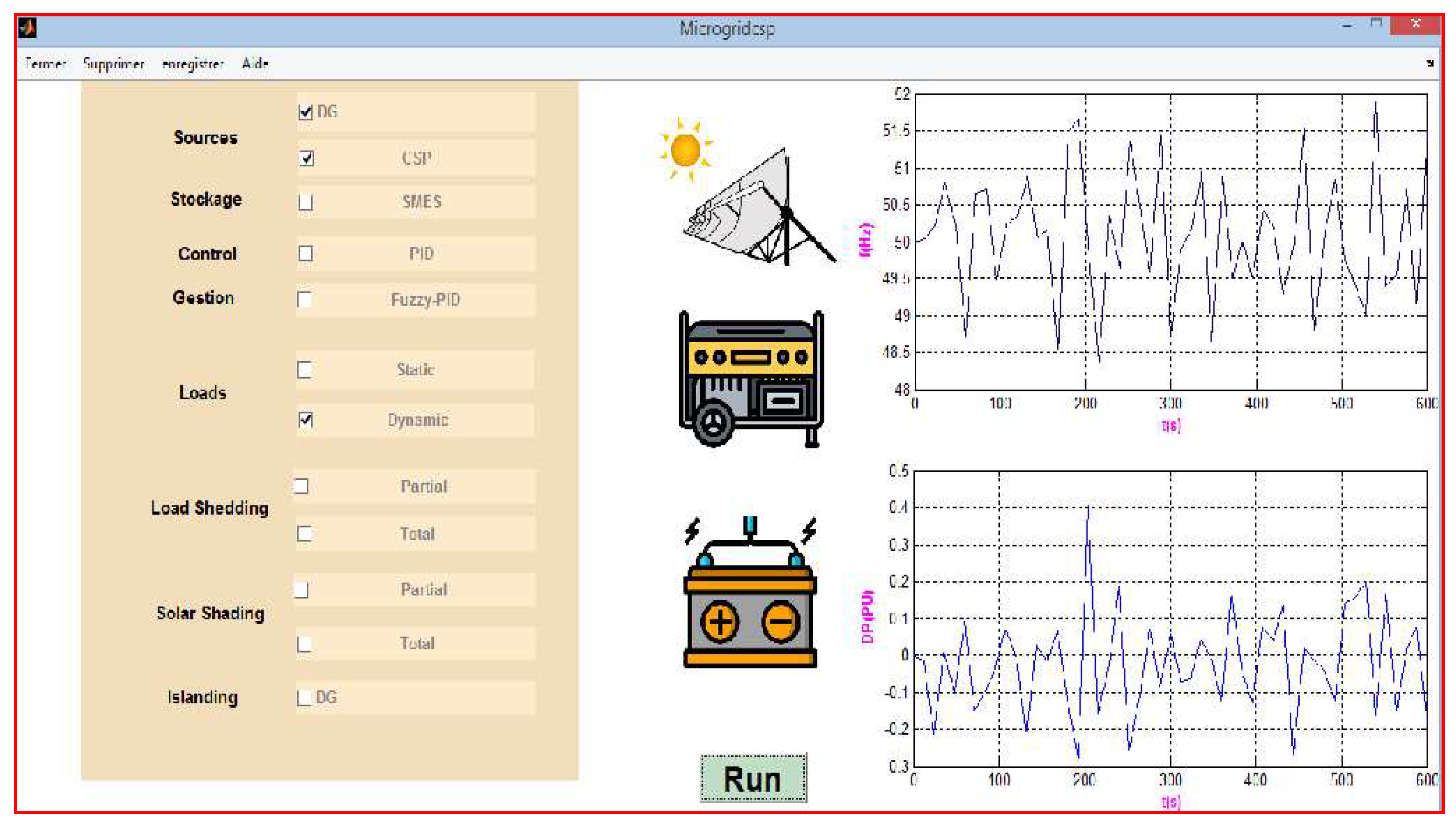1456x828 pixels.
Task: Check Total under Solar Shading
Action: click(x=305, y=644)
